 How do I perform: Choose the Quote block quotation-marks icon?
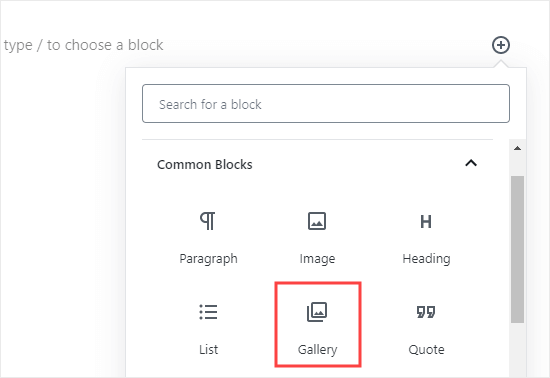tap(426, 312)
